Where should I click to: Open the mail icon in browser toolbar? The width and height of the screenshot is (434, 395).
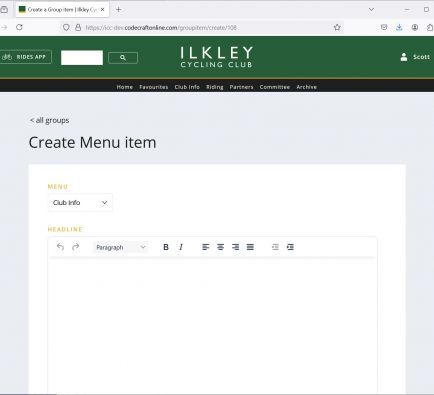384,27
